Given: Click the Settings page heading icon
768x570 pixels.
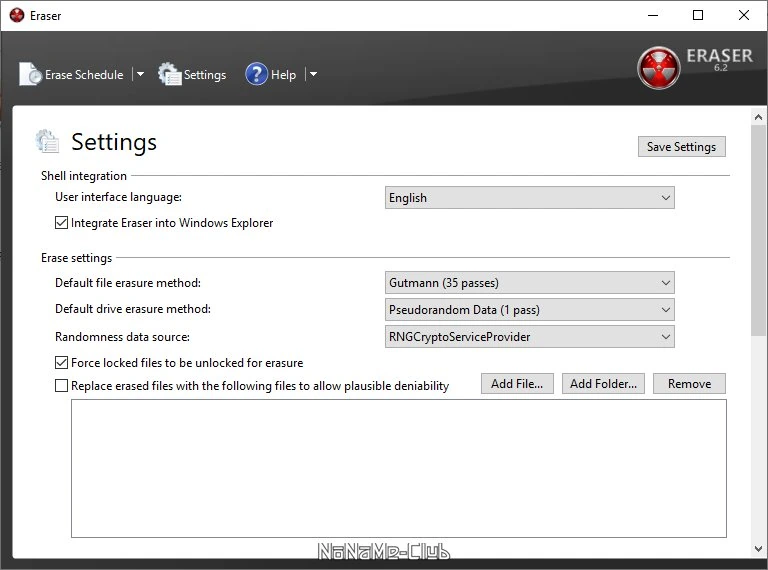Looking at the screenshot, I should [x=48, y=141].
